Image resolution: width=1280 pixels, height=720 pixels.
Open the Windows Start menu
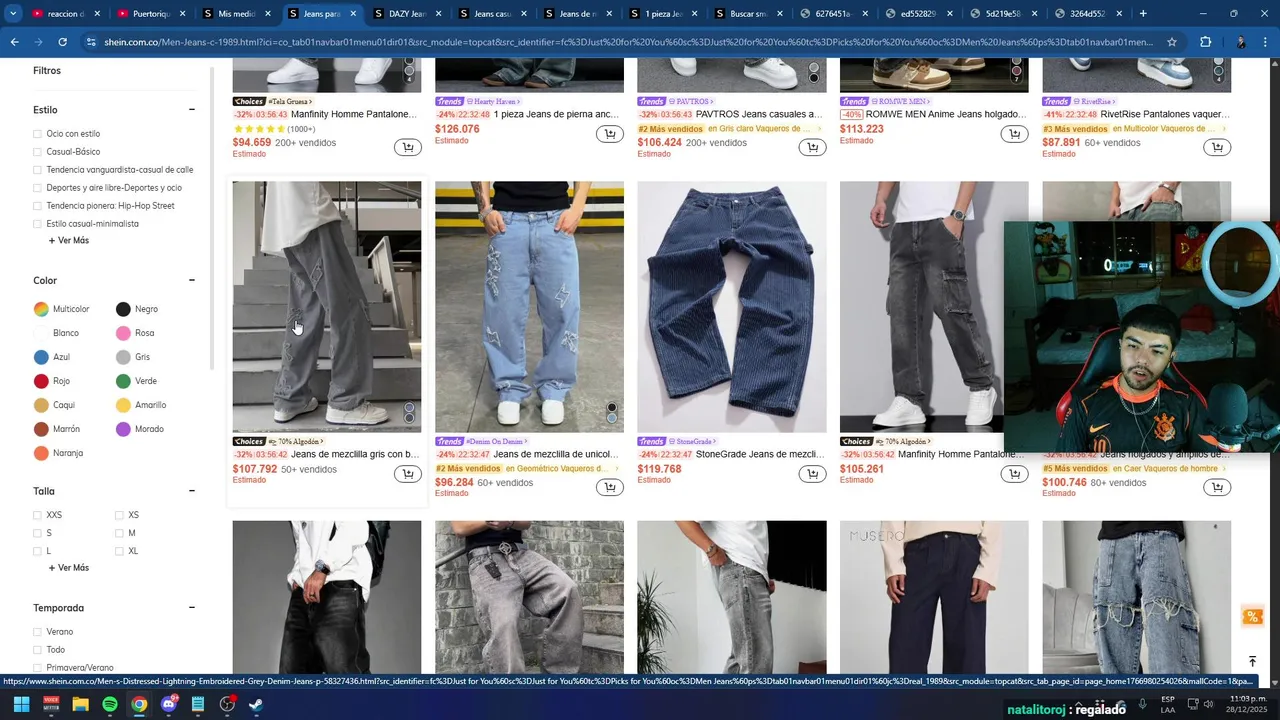click(21, 704)
